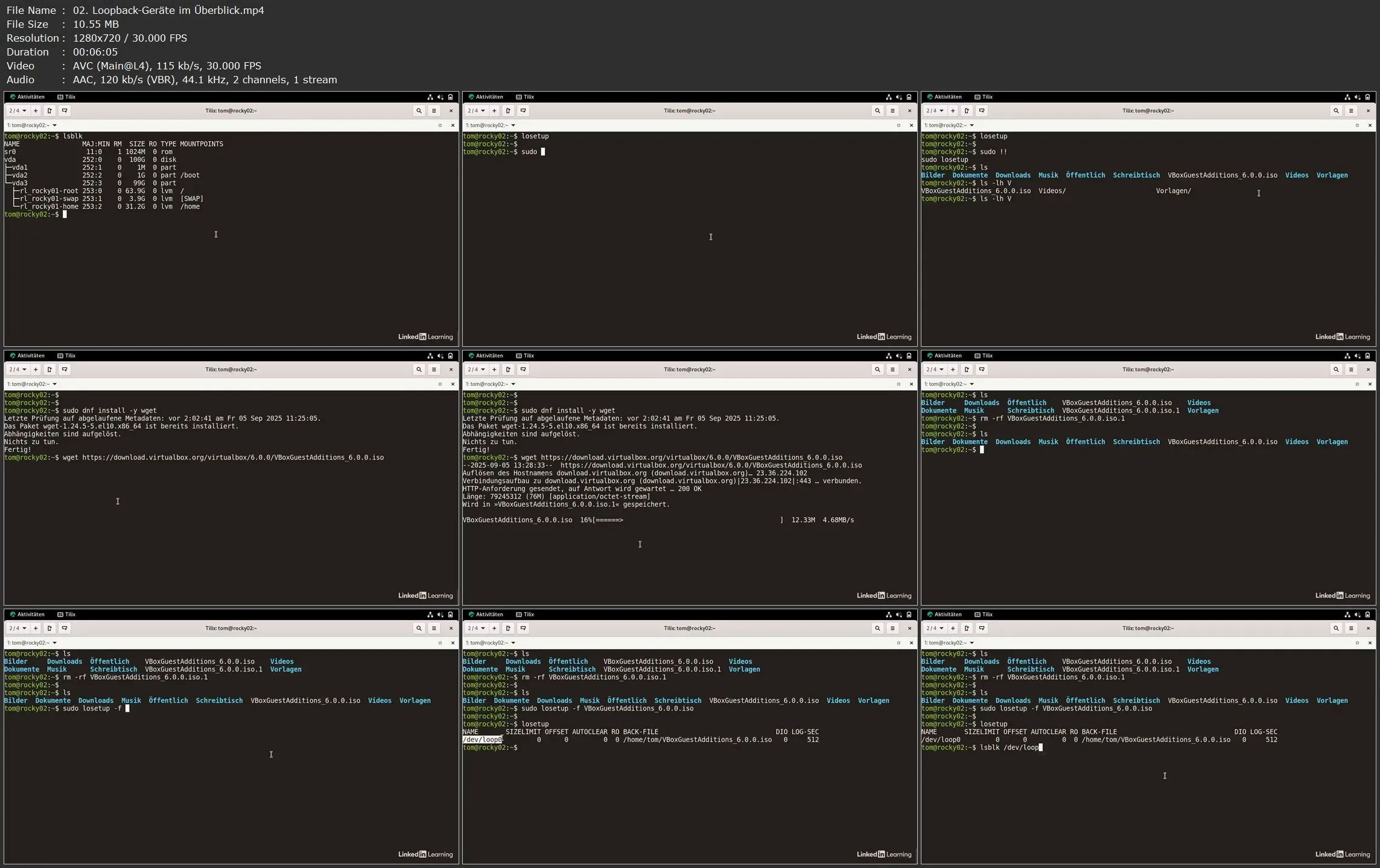Click the add-terminal-down icon in the highlighted /dev/loop0 window
The image size is (1380, 868).
click(x=523, y=629)
